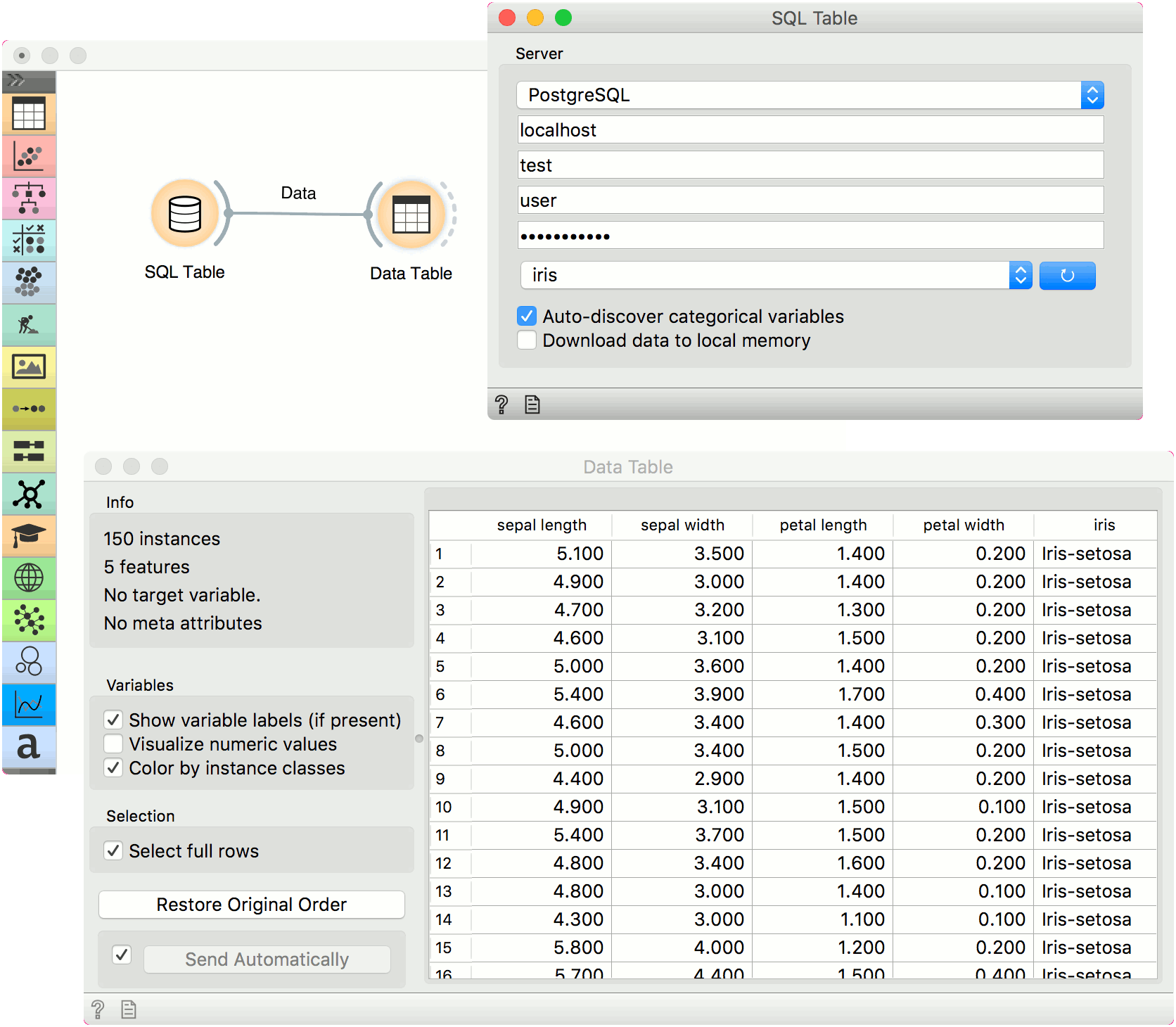Screen dimensions: 1176x1027
Task: Click sepal length value 4.300 in row 14
Action: coord(542,919)
